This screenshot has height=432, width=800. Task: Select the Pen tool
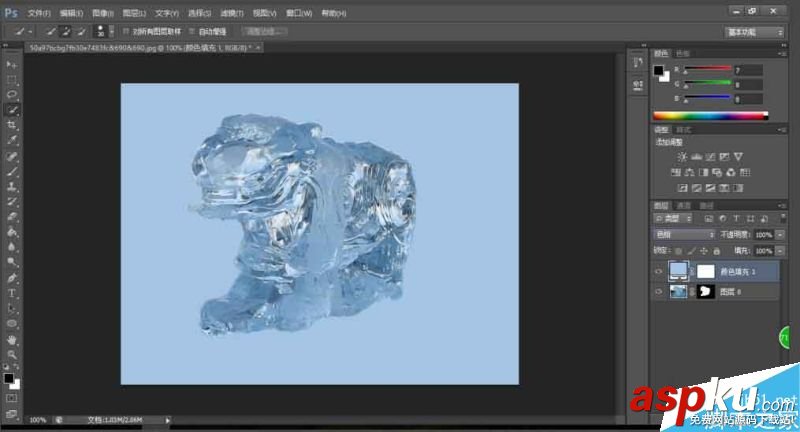coord(12,278)
